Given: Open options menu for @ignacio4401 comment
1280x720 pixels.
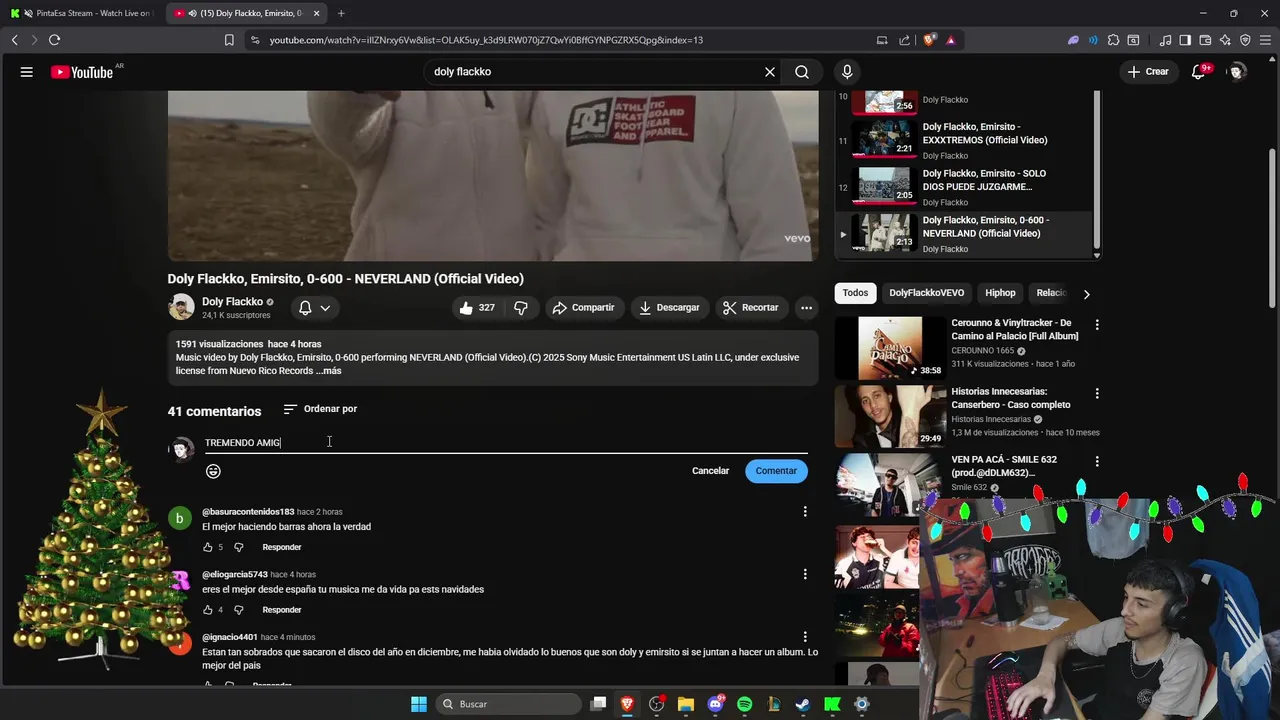Looking at the screenshot, I should [805, 637].
